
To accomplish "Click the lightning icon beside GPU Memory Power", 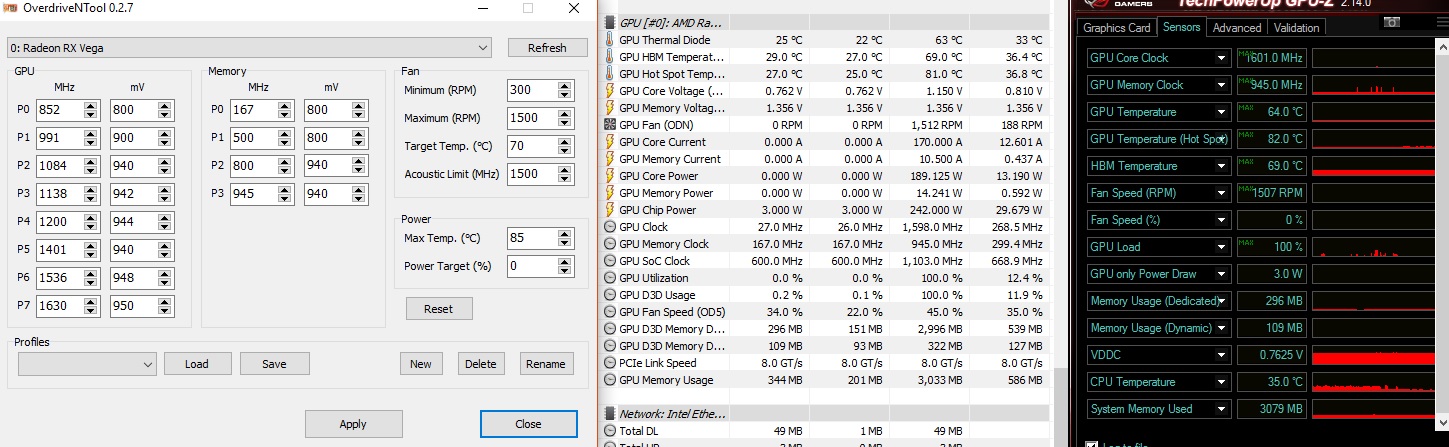I will coord(611,193).
